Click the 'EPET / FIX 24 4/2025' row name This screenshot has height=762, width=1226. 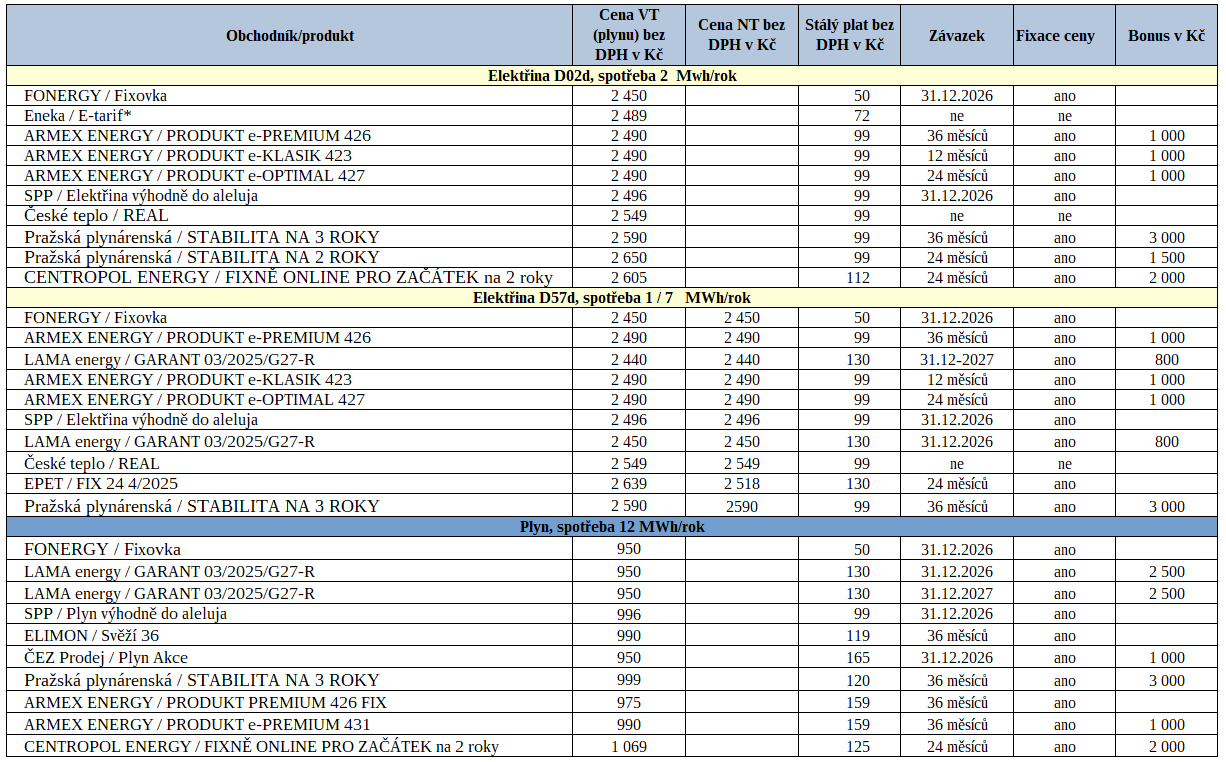click(101, 484)
